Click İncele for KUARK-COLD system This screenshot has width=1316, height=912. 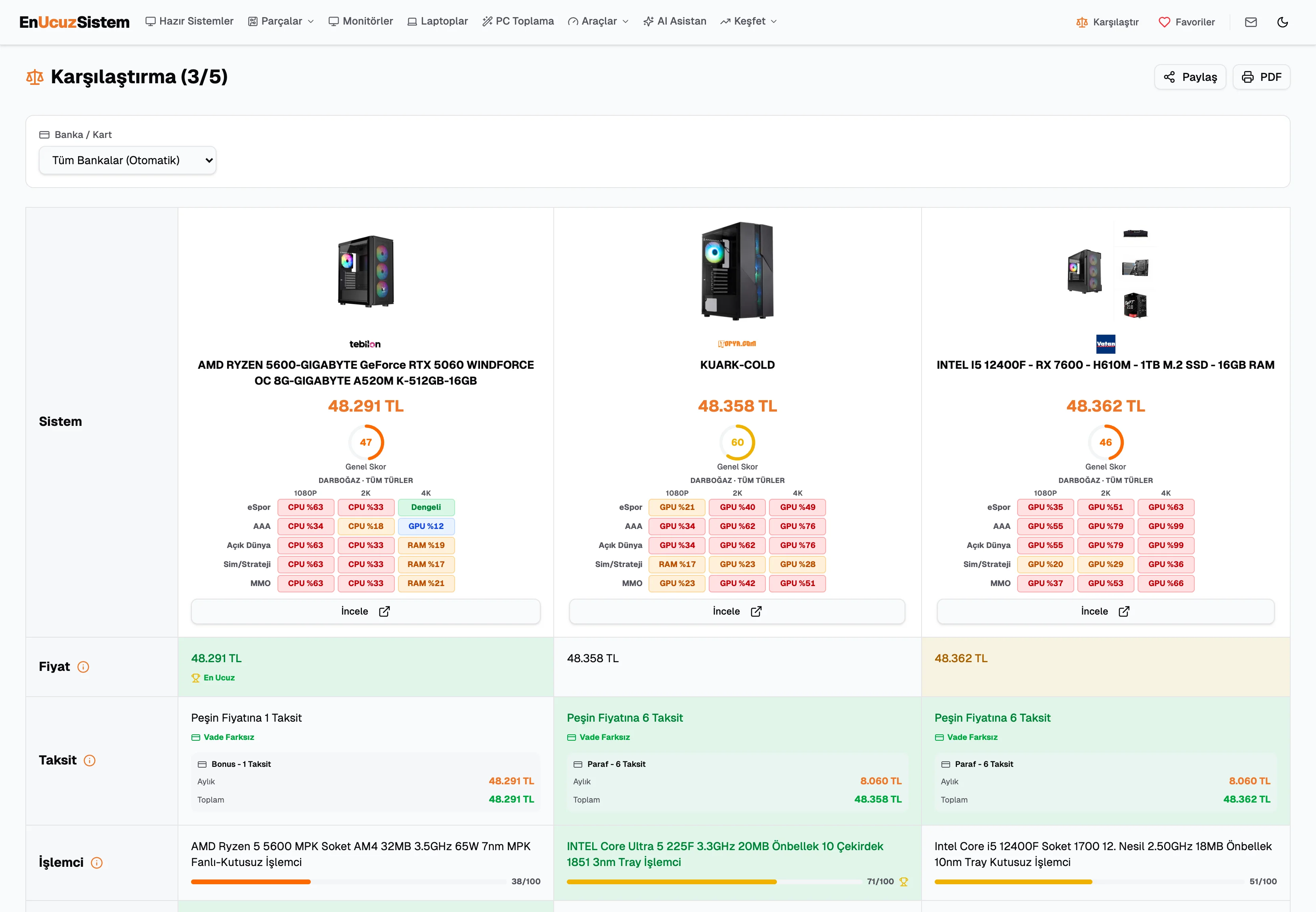737,611
